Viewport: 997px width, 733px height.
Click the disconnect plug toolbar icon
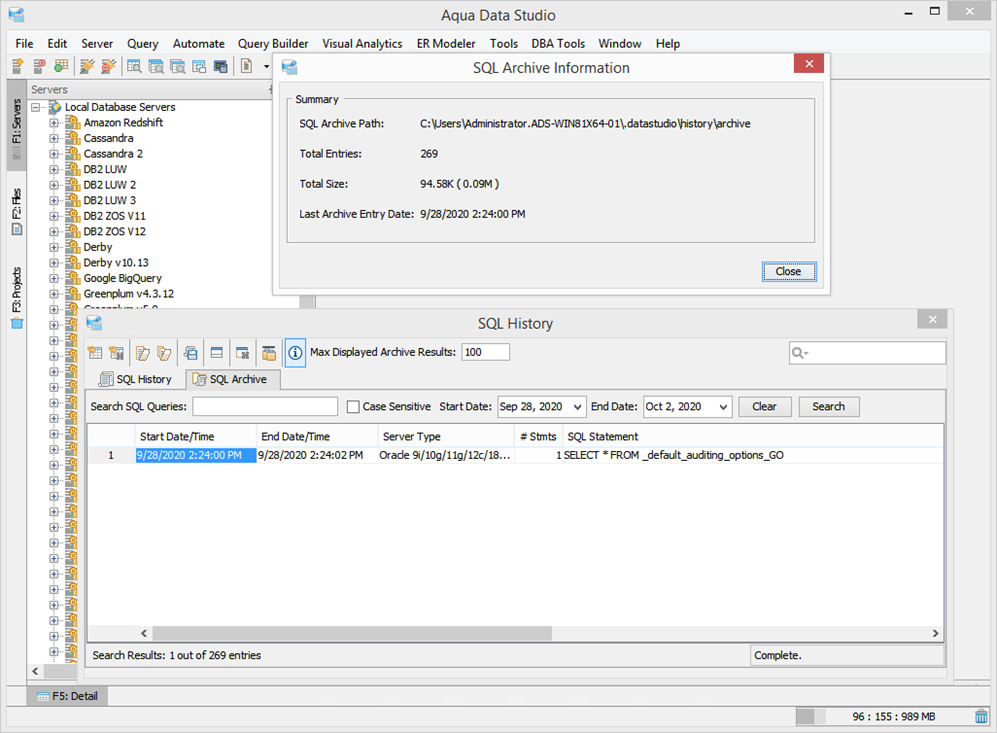109,65
